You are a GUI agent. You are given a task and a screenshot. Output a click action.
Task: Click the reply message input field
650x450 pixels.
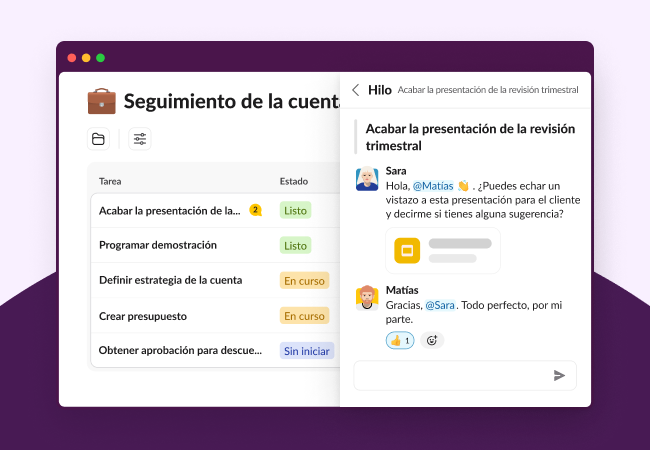(450, 375)
